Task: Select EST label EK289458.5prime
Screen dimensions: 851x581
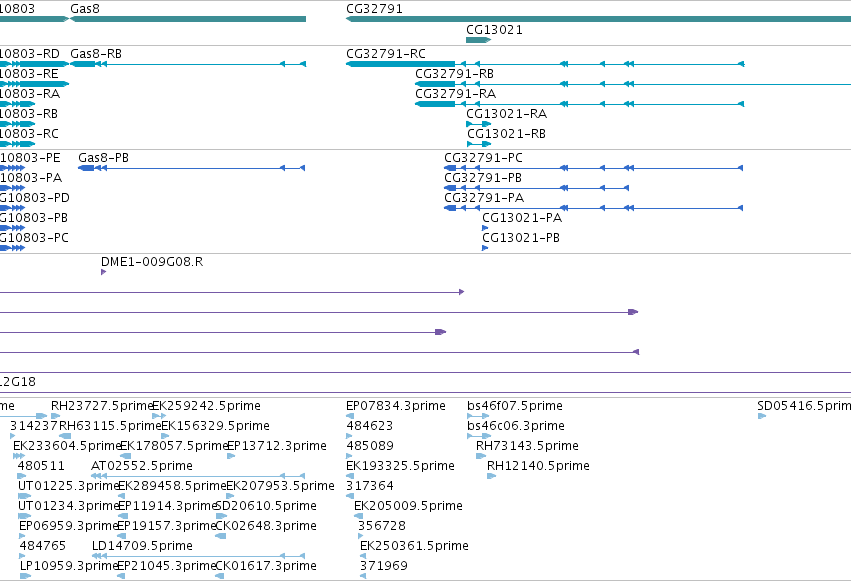Action: 172,486
